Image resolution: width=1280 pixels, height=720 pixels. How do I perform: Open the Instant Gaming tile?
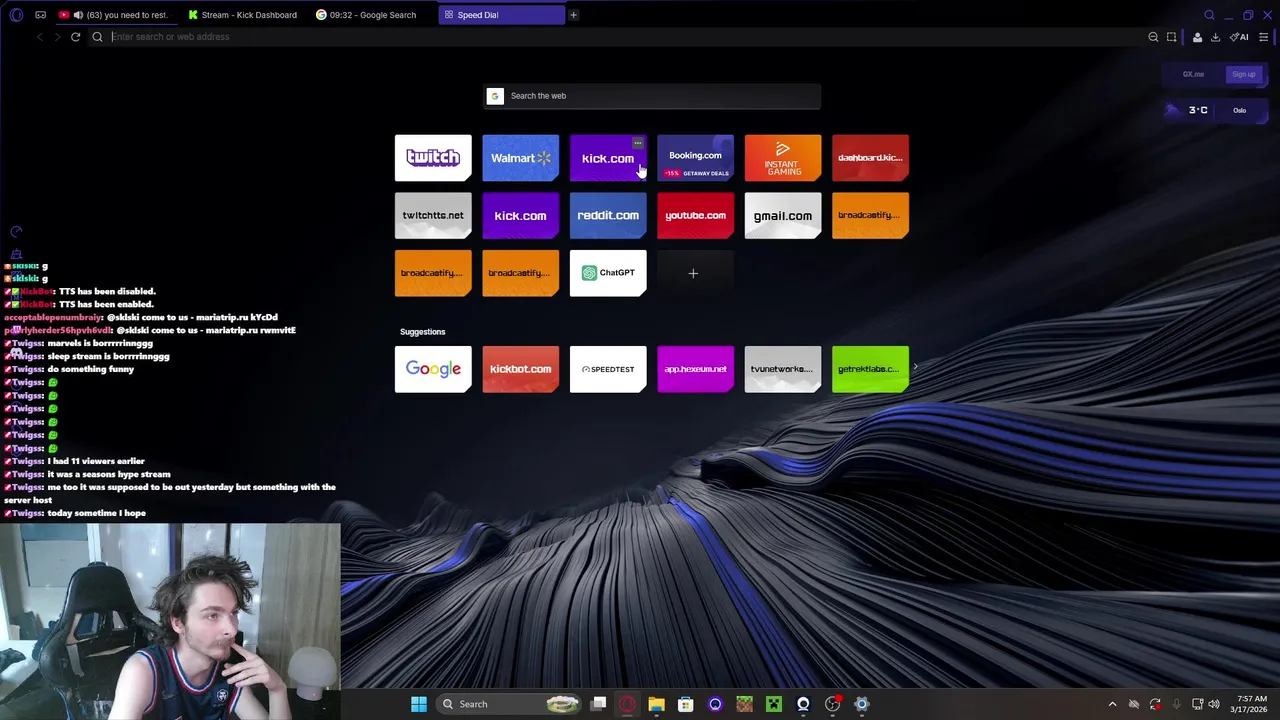click(x=783, y=158)
